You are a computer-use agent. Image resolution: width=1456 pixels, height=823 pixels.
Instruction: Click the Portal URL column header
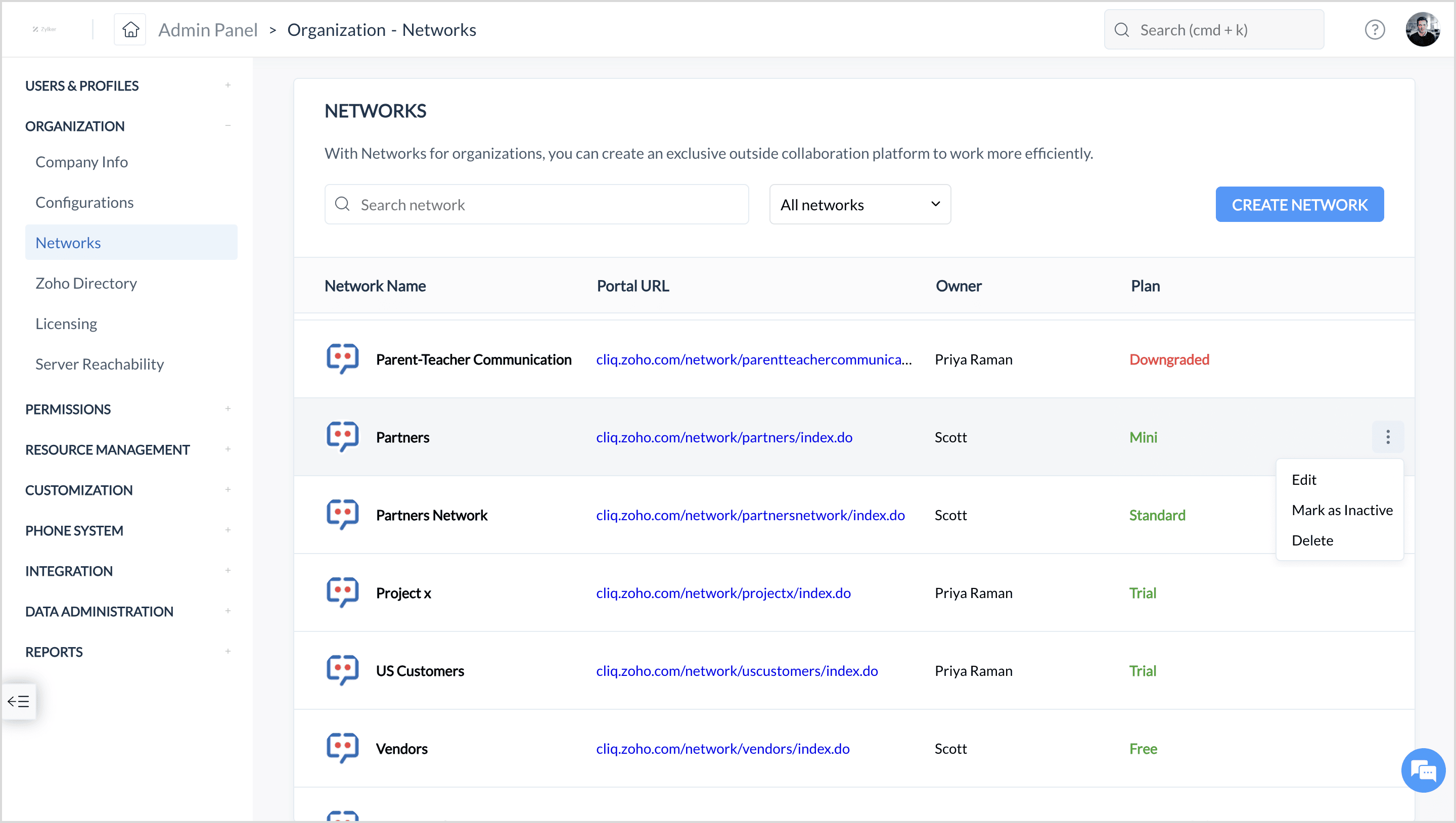[x=632, y=286]
